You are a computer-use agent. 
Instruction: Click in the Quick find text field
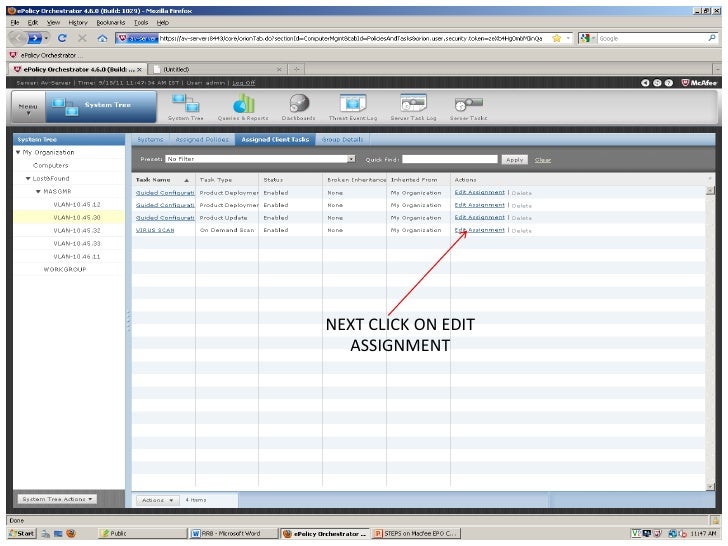[x=449, y=159]
